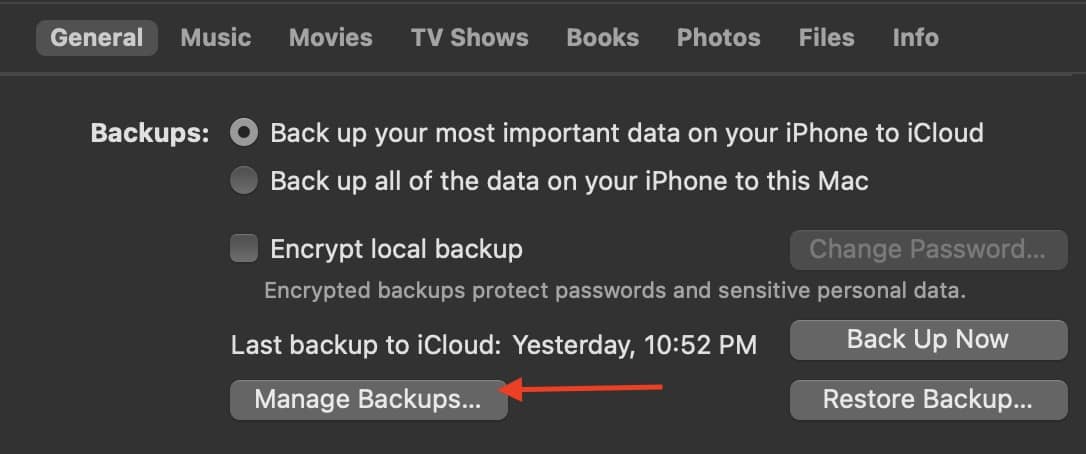The image size is (1086, 454).
Task: Go to the Books tab
Action: point(602,38)
